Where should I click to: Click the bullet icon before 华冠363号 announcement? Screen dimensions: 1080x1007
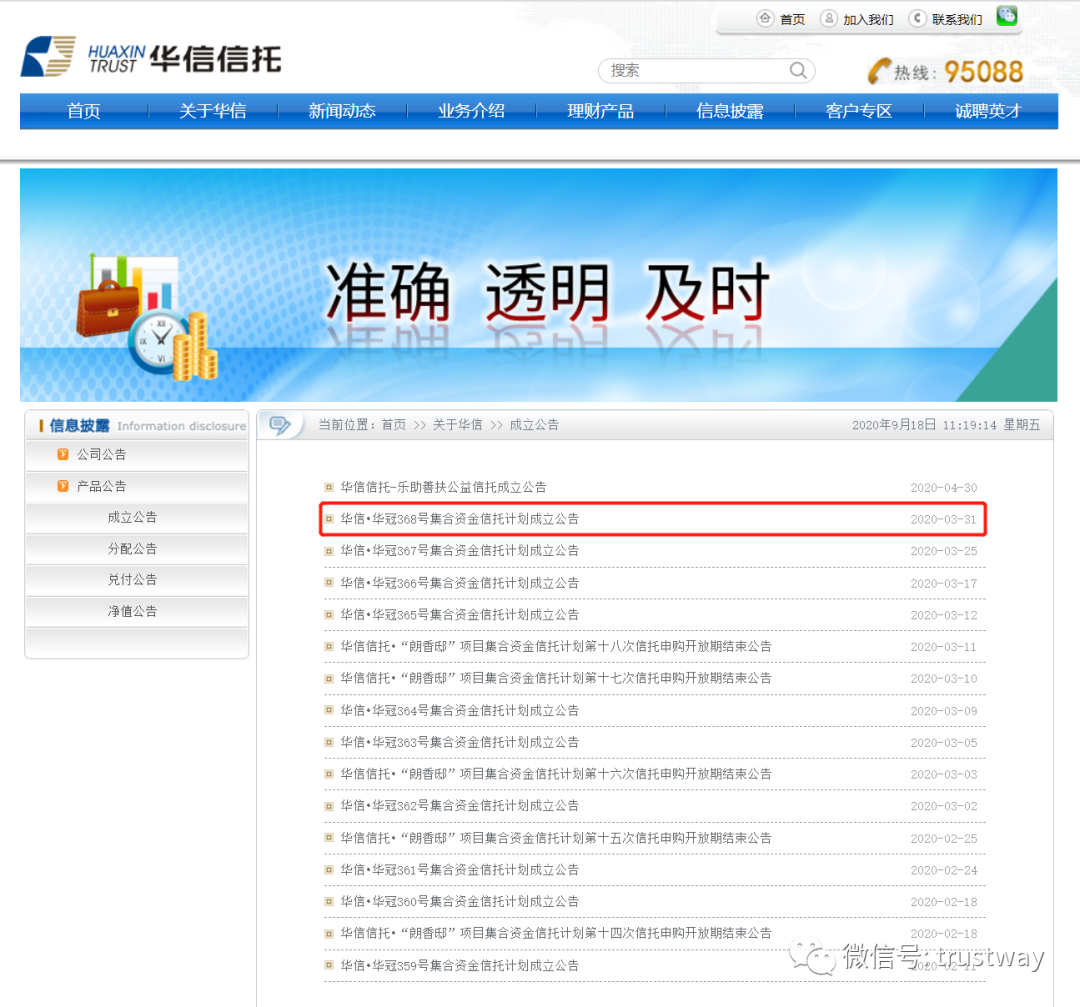click(329, 743)
